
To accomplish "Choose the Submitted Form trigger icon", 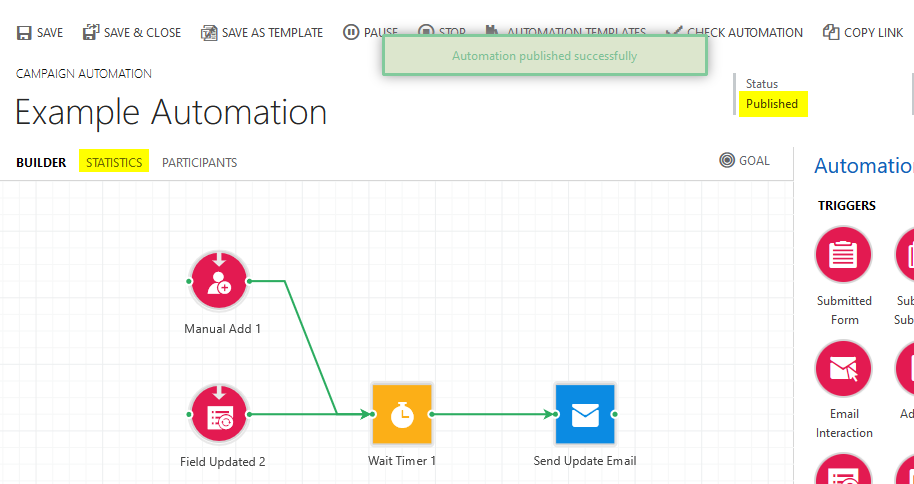I will pos(843,255).
